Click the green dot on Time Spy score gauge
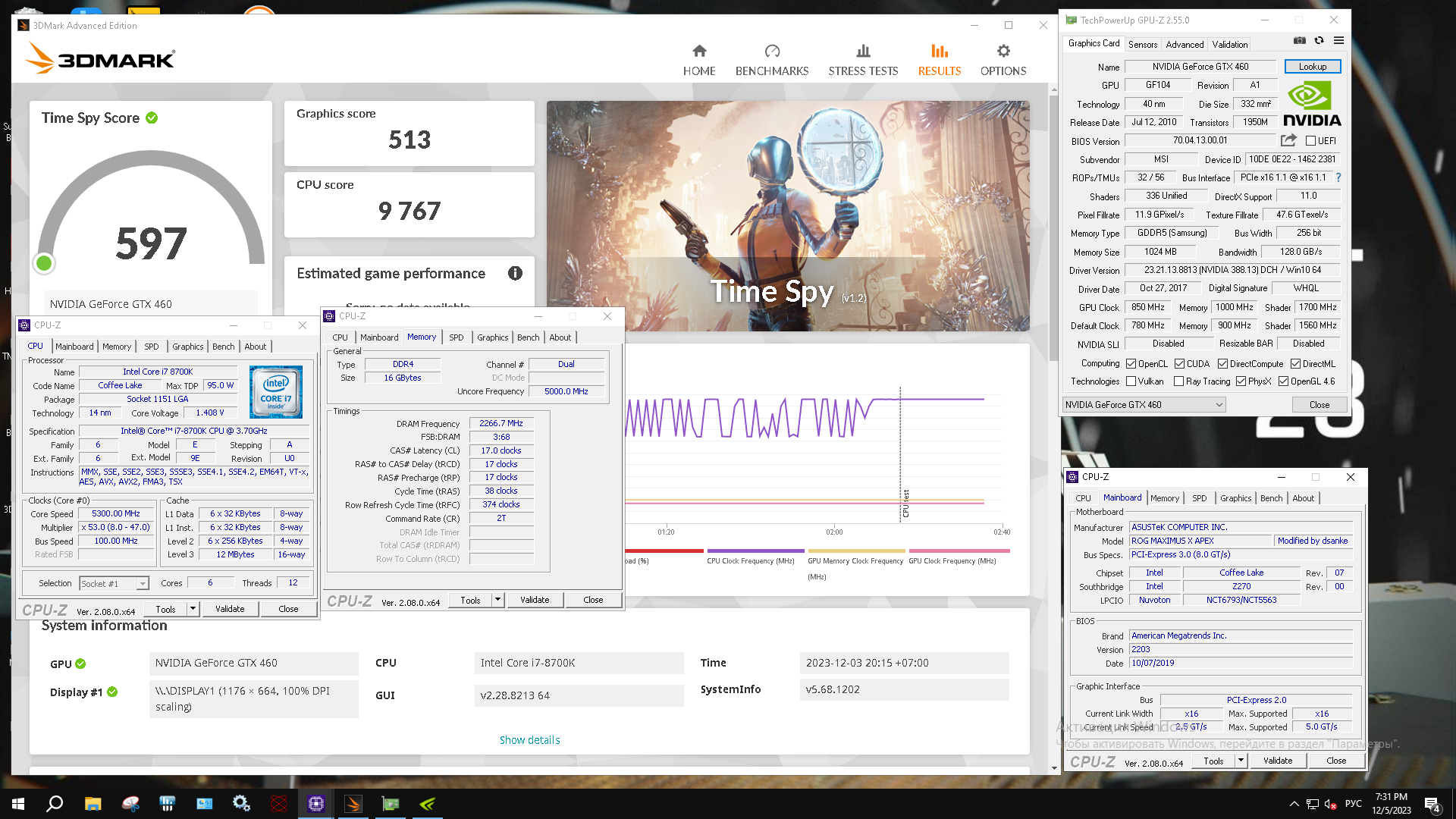 click(x=44, y=263)
